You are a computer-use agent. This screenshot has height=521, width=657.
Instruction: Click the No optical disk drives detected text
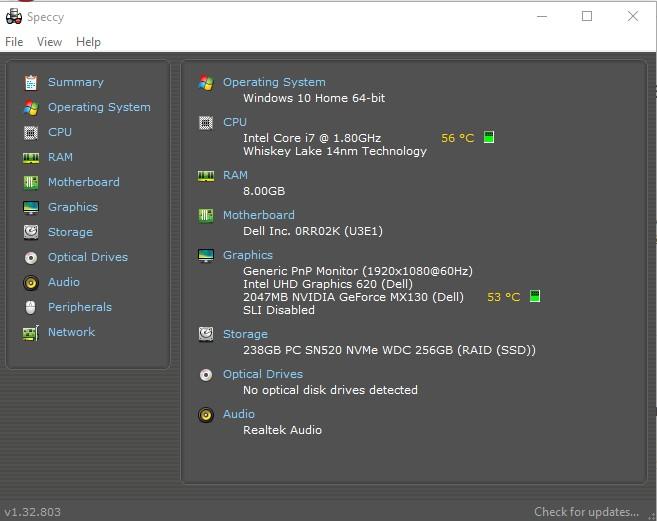point(331,390)
